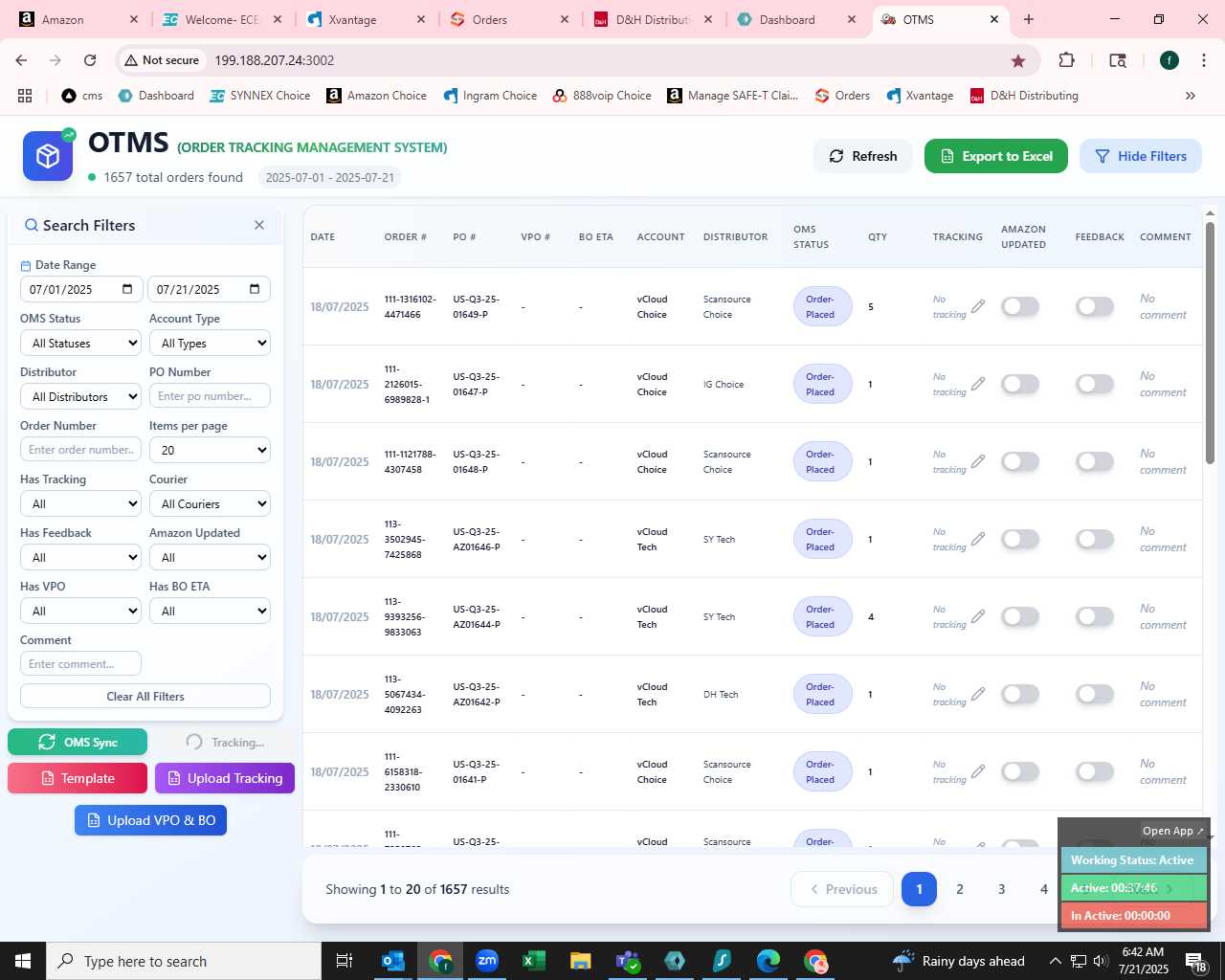
Task: Click the Refresh button
Action: 863,156
